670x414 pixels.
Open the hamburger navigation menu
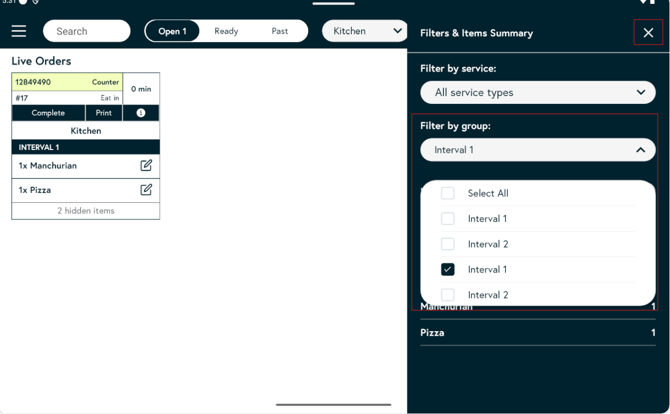coord(18,31)
